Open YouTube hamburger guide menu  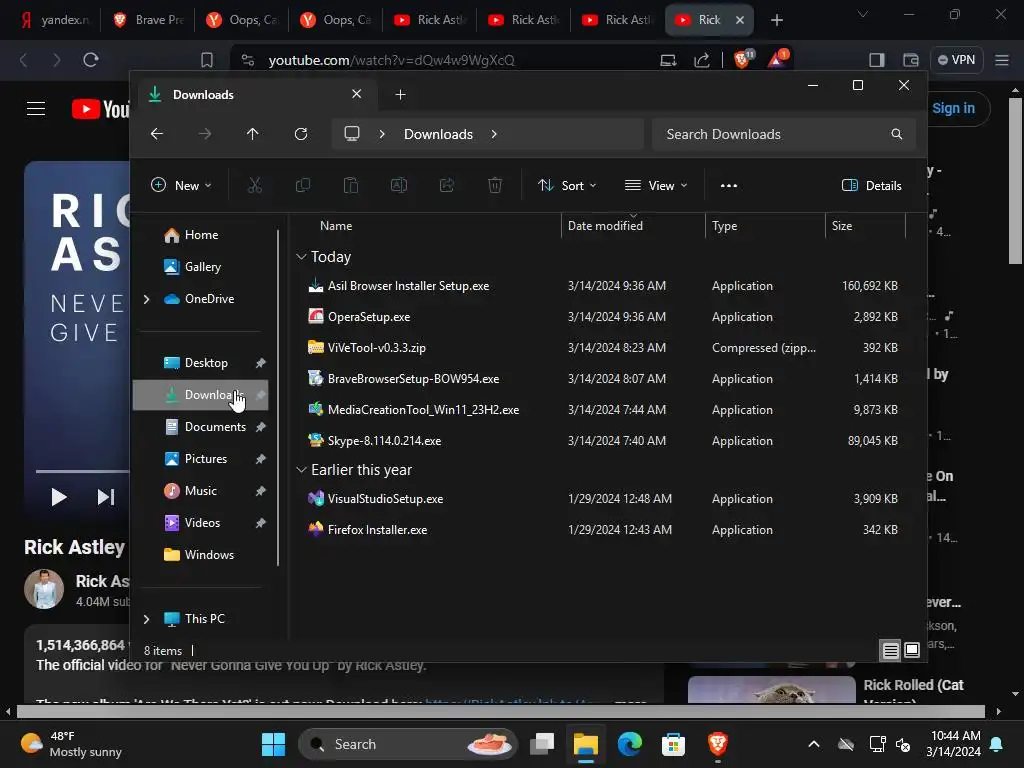point(36,108)
